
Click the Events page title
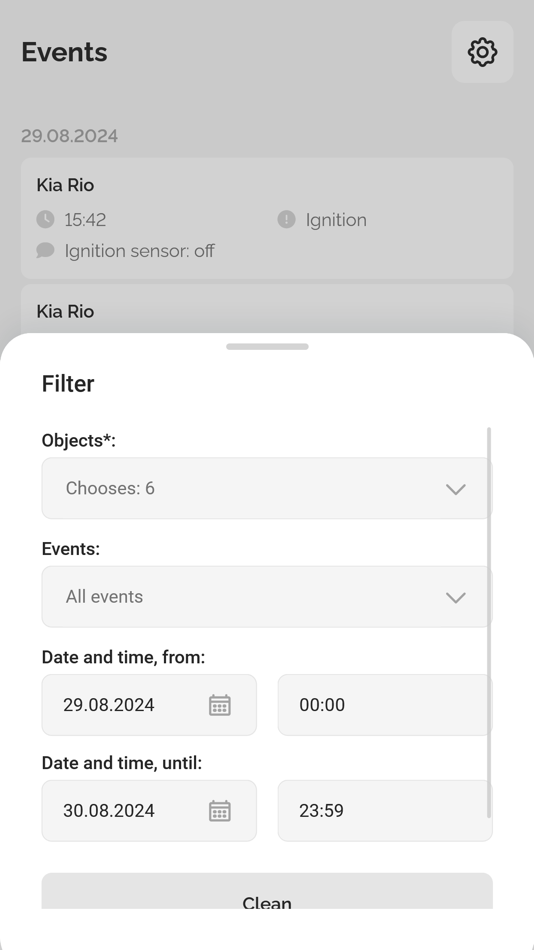(x=64, y=52)
